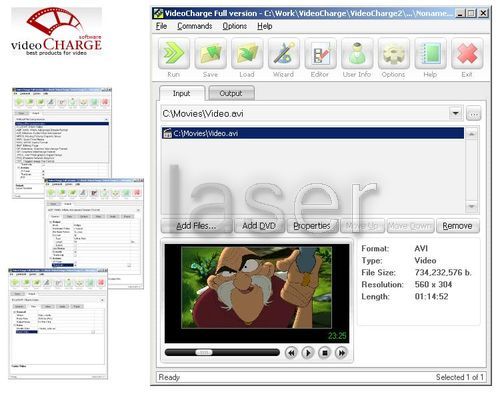The width and height of the screenshot is (500, 400).
Task: Open the Editor tool
Action: tap(320, 53)
